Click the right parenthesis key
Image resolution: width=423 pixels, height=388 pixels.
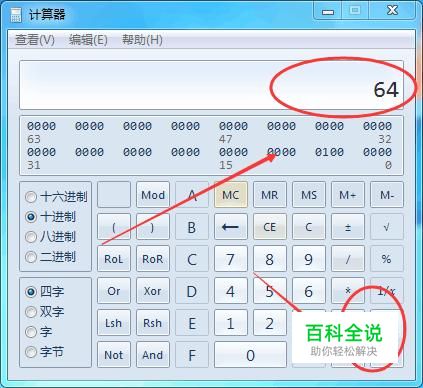click(x=153, y=227)
